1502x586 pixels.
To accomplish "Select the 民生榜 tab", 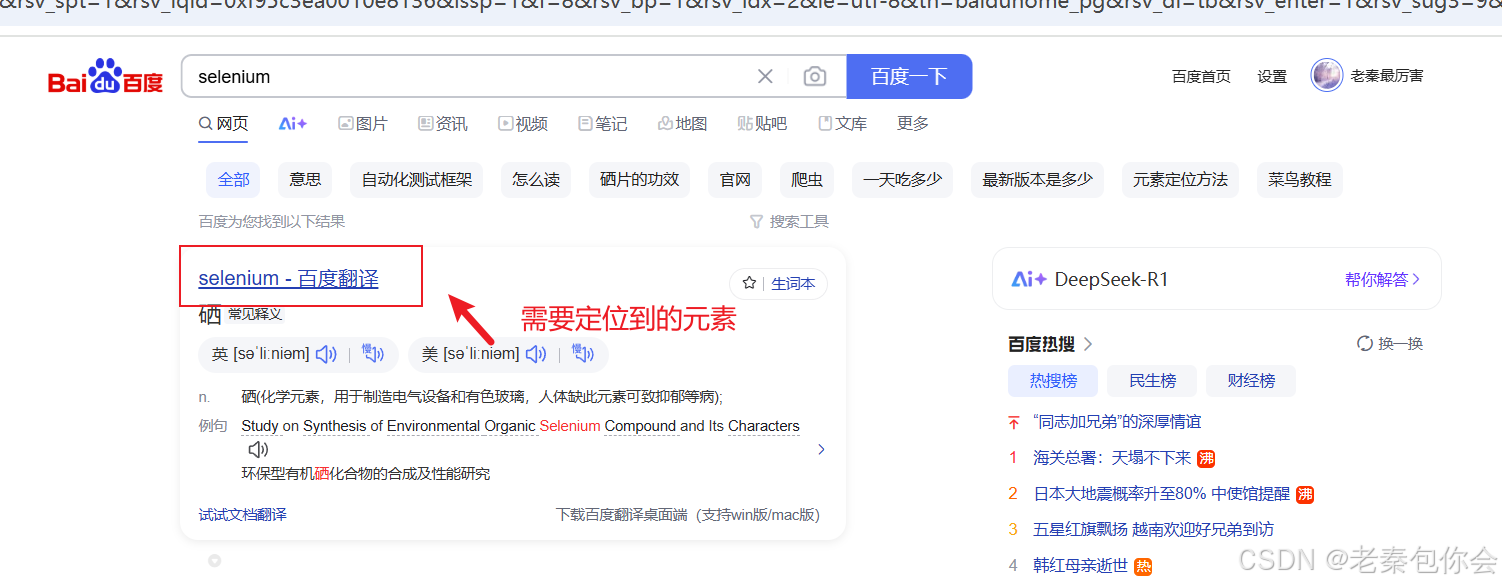I will 1152,381.
